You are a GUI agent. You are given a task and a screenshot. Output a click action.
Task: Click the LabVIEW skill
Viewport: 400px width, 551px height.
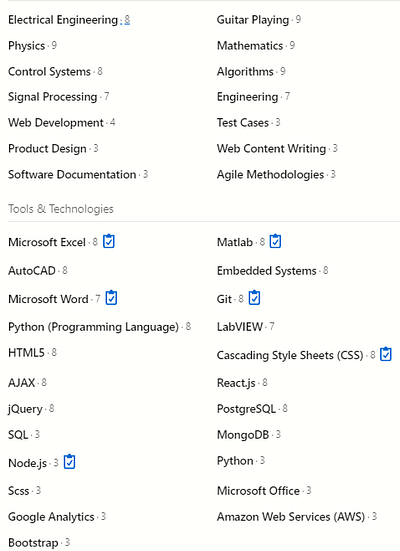pos(240,327)
